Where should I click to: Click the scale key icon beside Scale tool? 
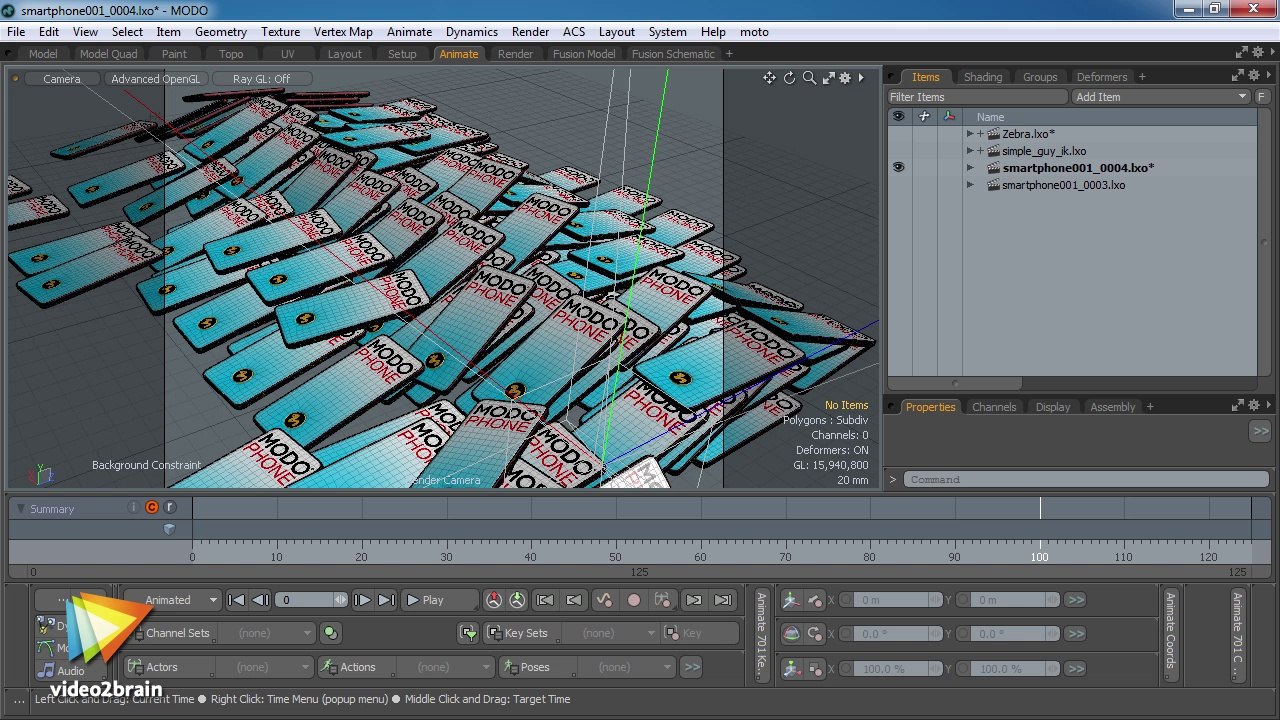(815, 668)
